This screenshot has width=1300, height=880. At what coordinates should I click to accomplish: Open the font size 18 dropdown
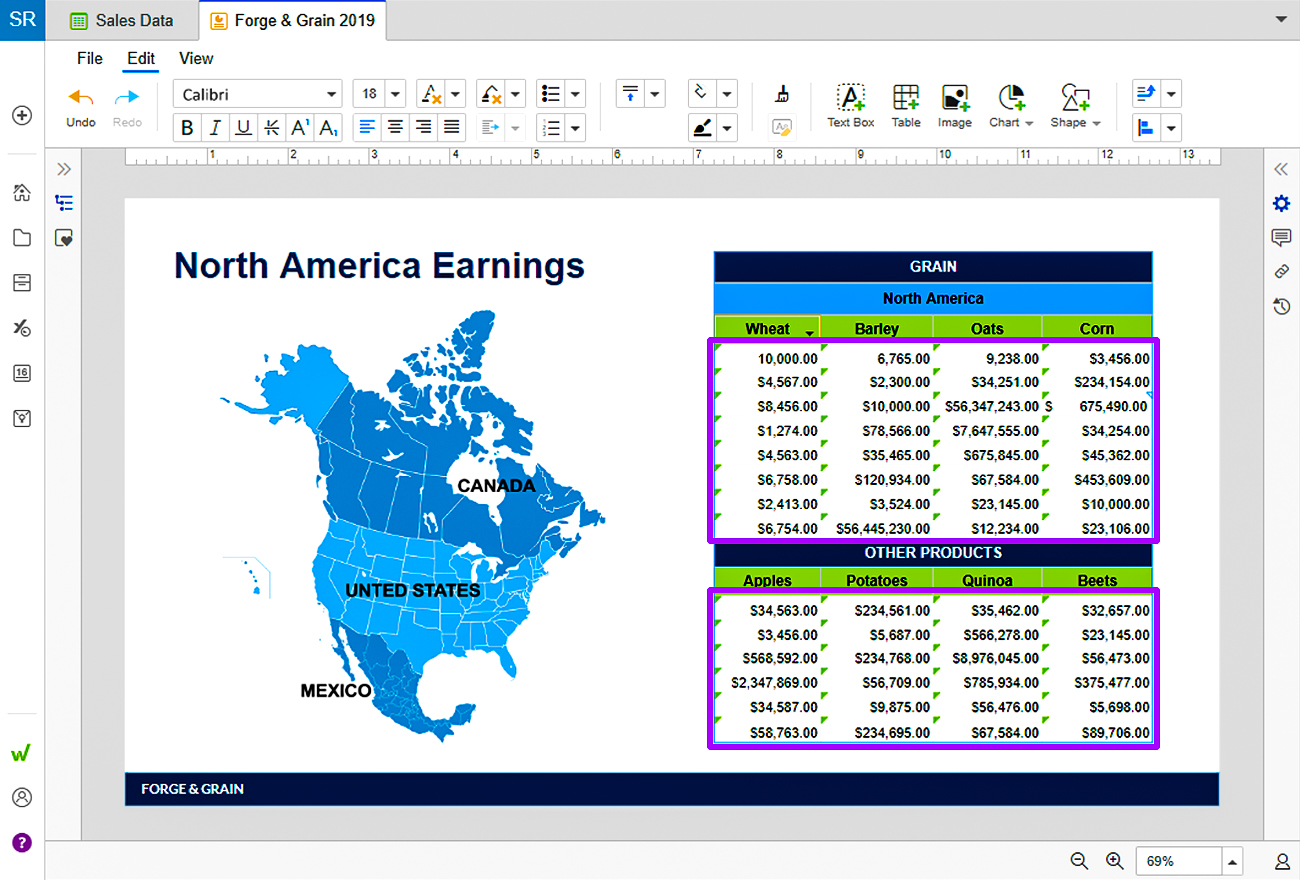379,94
